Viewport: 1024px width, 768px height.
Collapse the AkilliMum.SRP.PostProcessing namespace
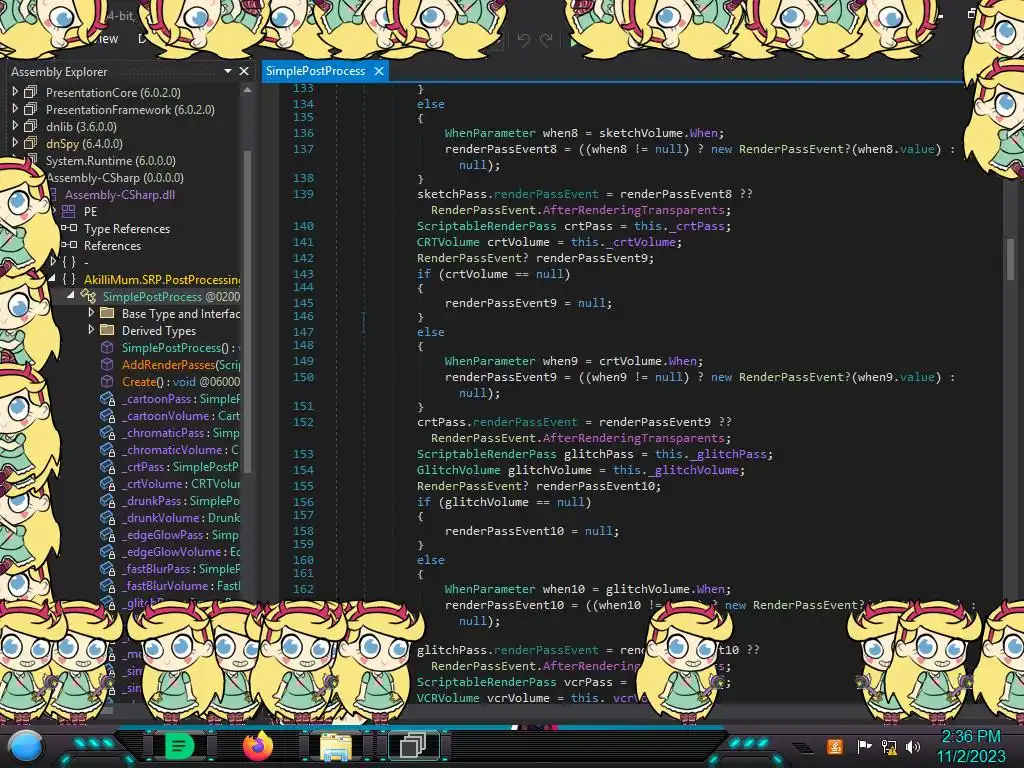pyautogui.click(x=52, y=279)
